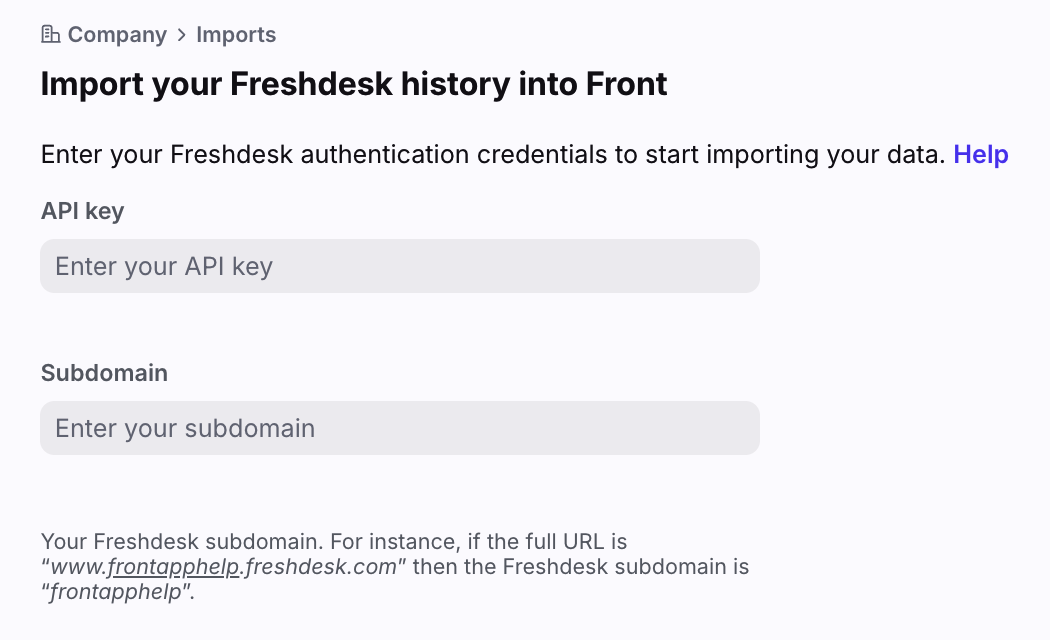The height and width of the screenshot is (640, 1050).
Task: Click the ".freshdesk.com" part of example URL
Action: pyautogui.click(x=321, y=568)
